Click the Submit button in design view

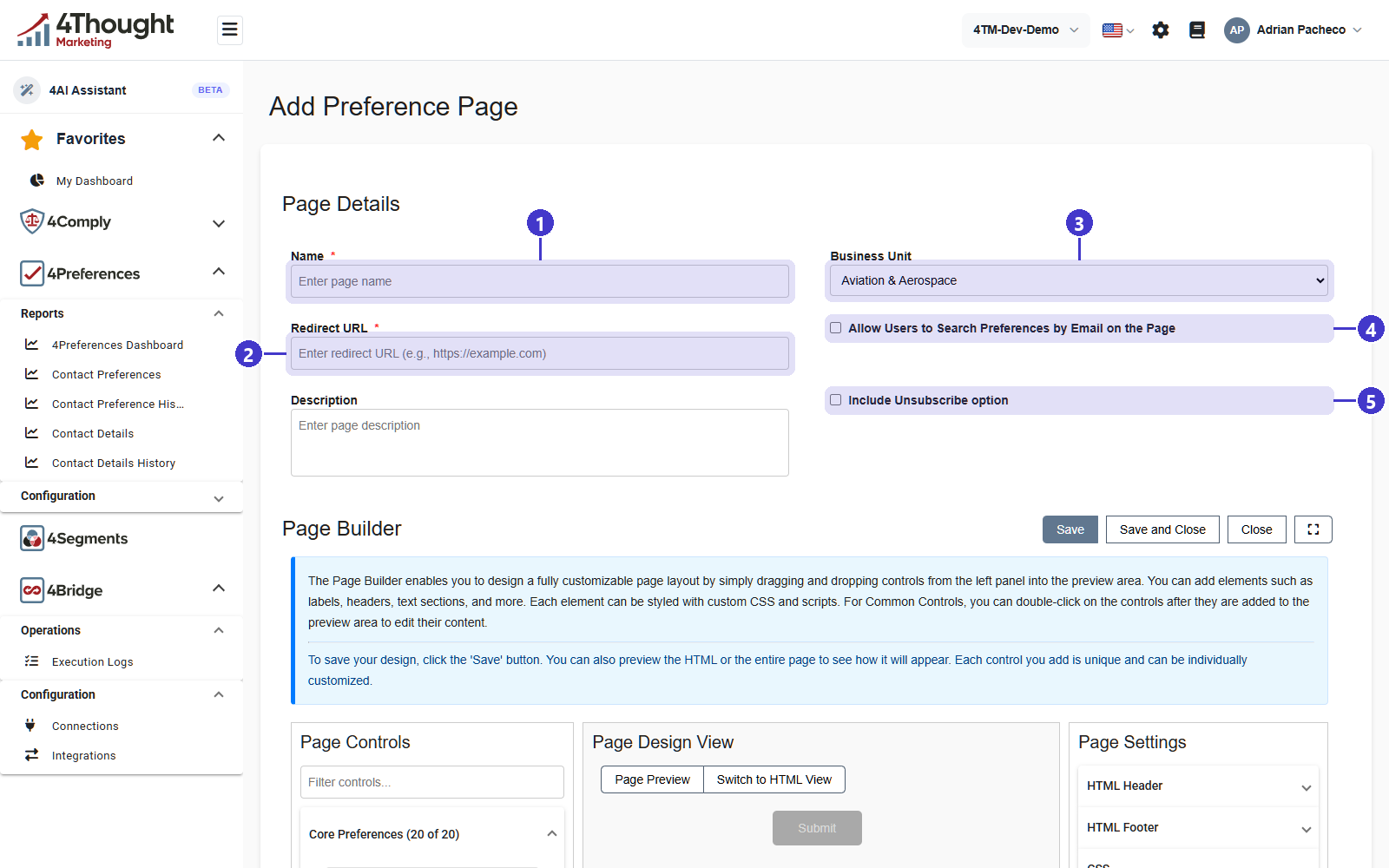pos(817,828)
